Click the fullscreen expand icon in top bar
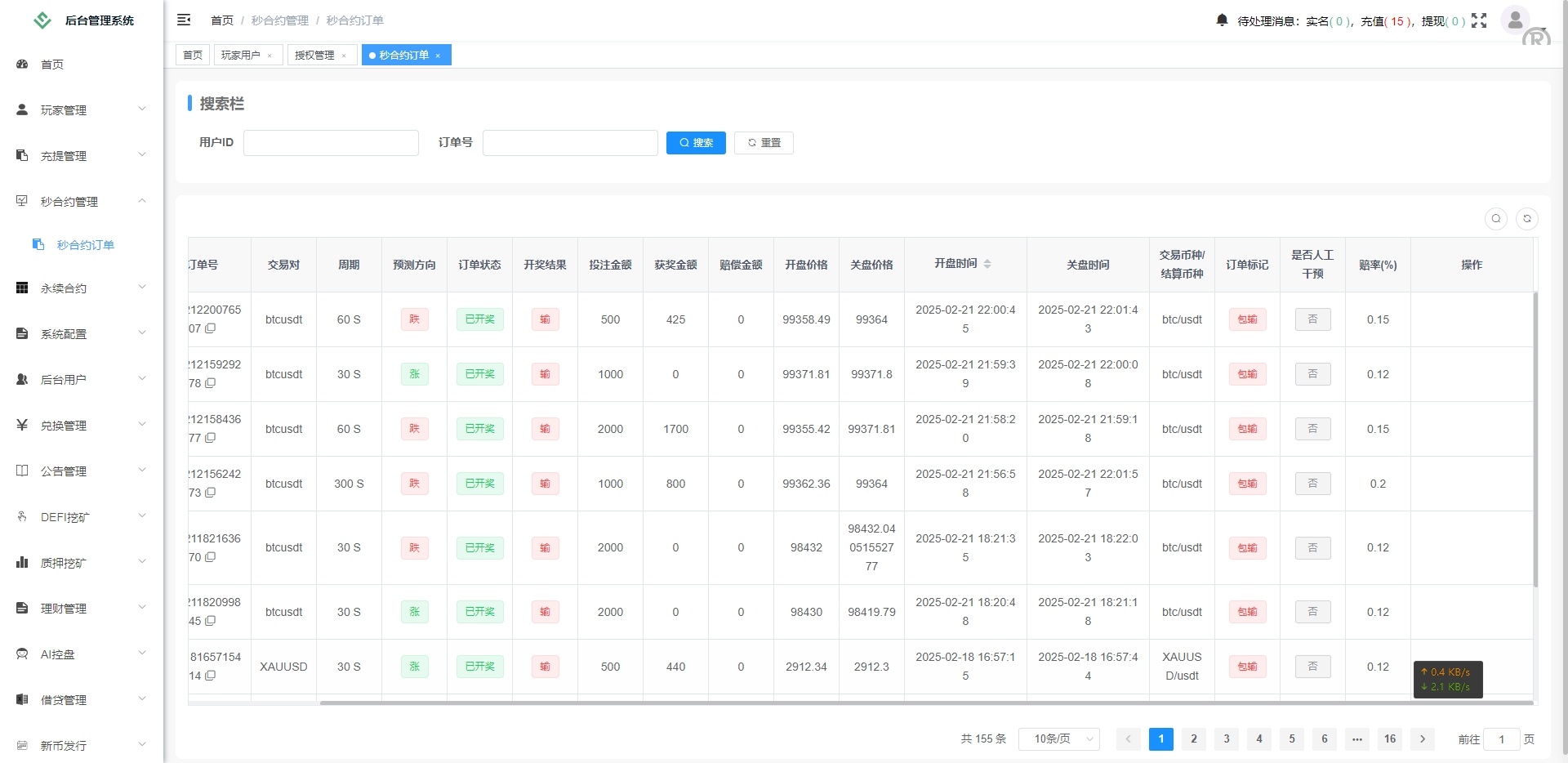This screenshot has height=763, width=1568. click(x=1480, y=21)
